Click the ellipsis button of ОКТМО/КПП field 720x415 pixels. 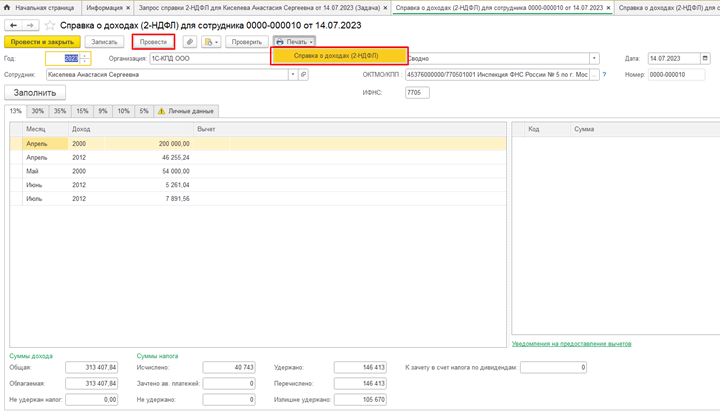coord(595,74)
